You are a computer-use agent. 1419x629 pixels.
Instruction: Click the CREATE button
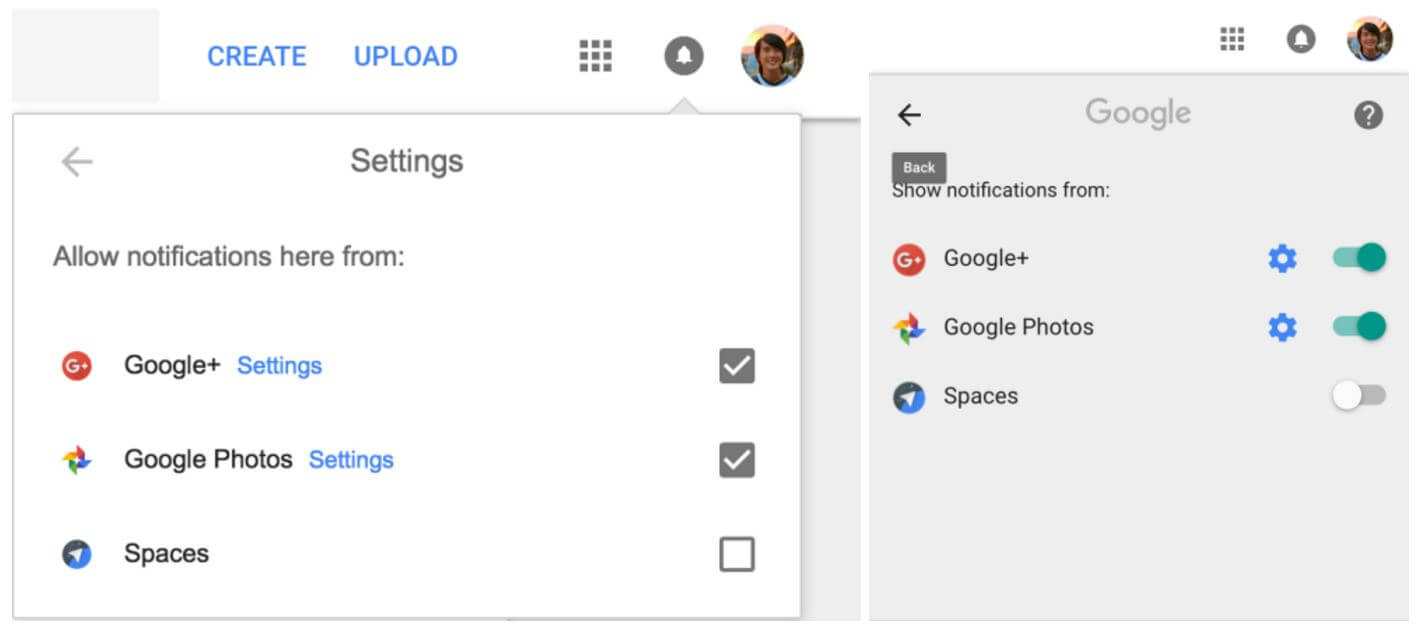(257, 56)
